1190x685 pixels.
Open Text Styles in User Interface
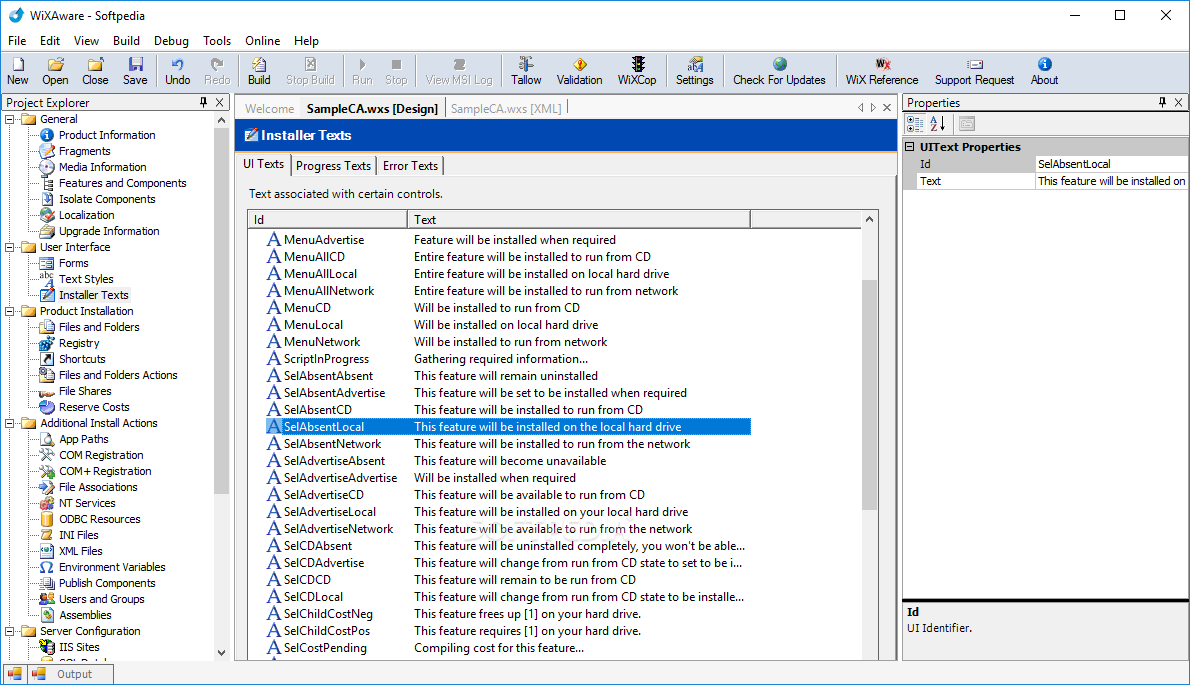pos(86,279)
